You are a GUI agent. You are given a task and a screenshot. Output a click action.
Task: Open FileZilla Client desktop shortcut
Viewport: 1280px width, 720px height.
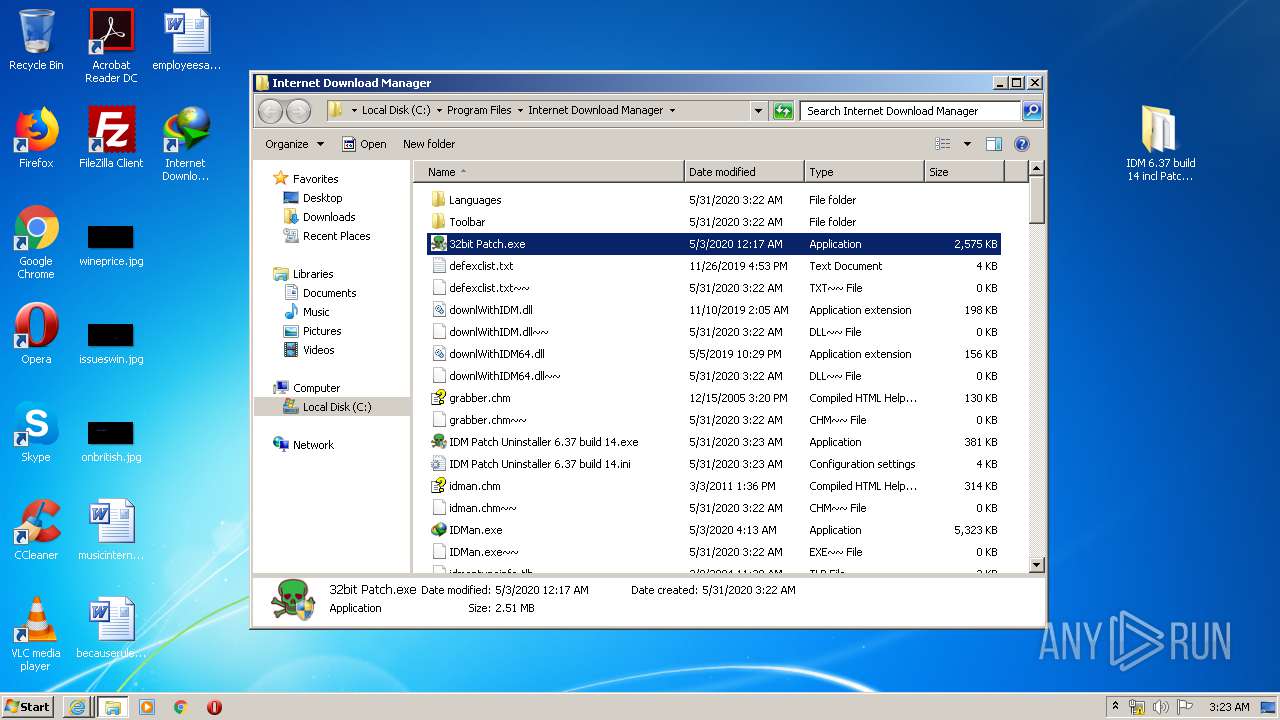coord(111,138)
